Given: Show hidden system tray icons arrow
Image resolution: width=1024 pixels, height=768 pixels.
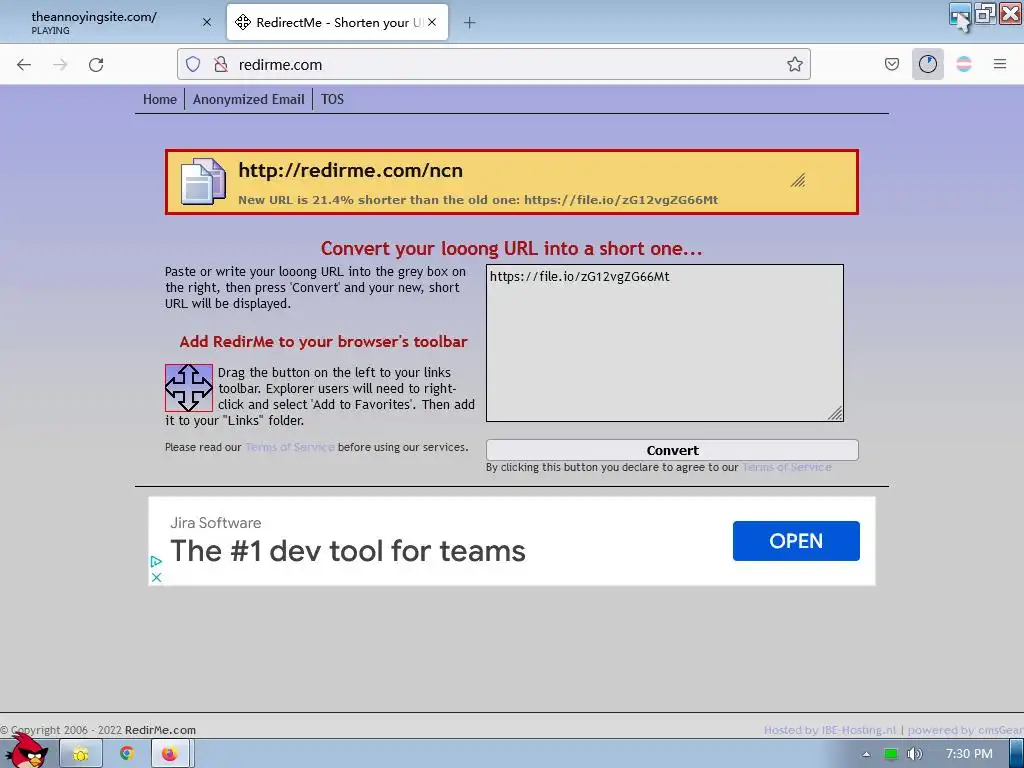Looking at the screenshot, I should tap(866, 754).
